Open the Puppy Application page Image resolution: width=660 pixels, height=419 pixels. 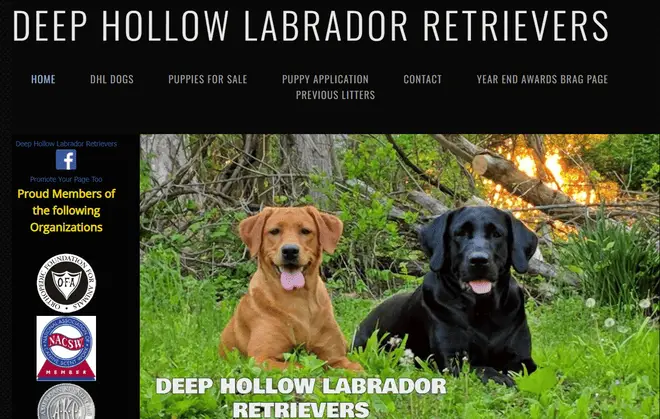click(x=325, y=79)
